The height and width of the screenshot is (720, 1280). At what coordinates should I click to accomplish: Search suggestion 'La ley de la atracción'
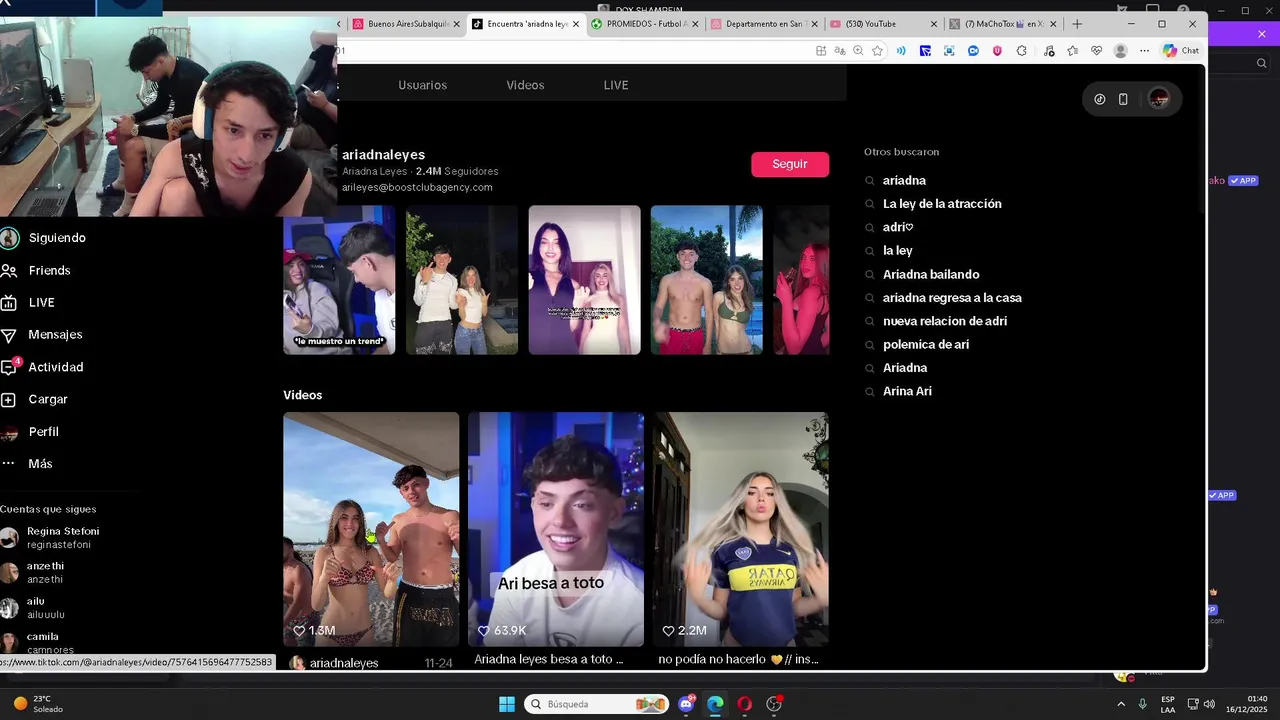(x=942, y=204)
